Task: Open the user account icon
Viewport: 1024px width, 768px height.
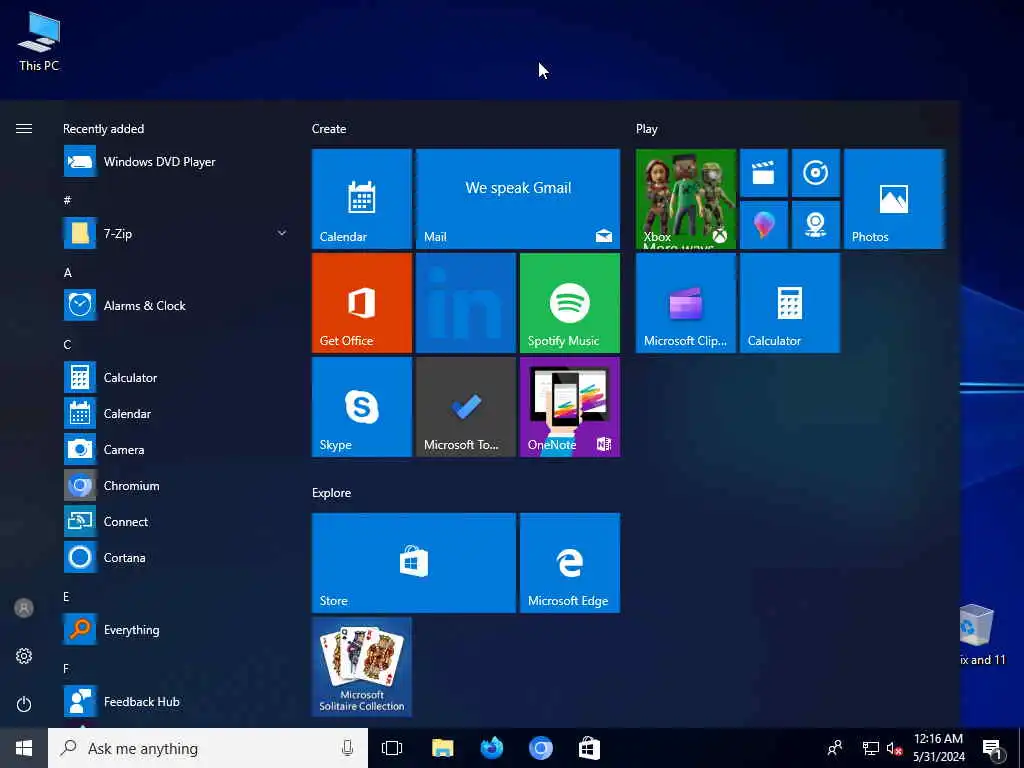Action: point(24,608)
